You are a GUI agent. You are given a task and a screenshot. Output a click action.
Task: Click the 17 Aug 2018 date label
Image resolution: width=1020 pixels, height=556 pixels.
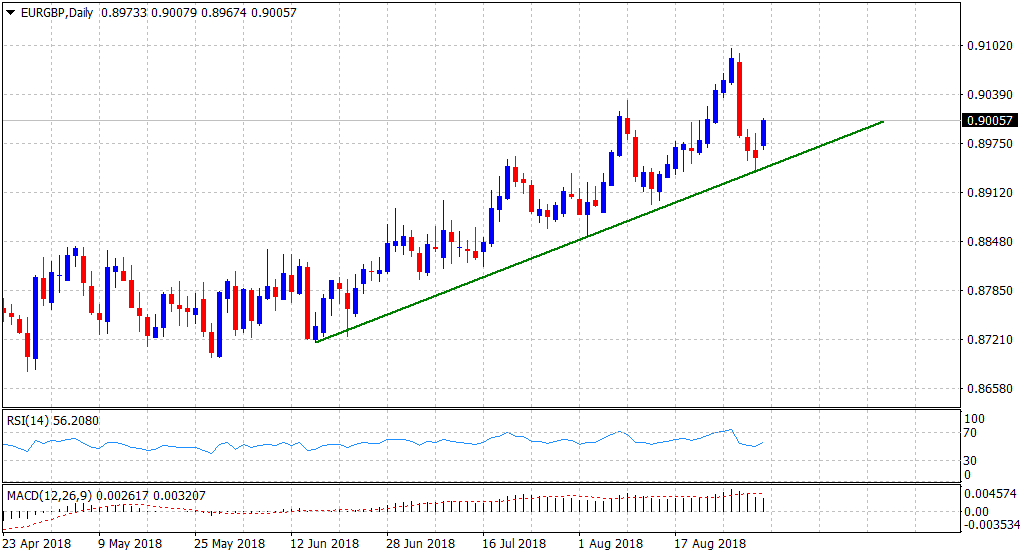pos(708,544)
